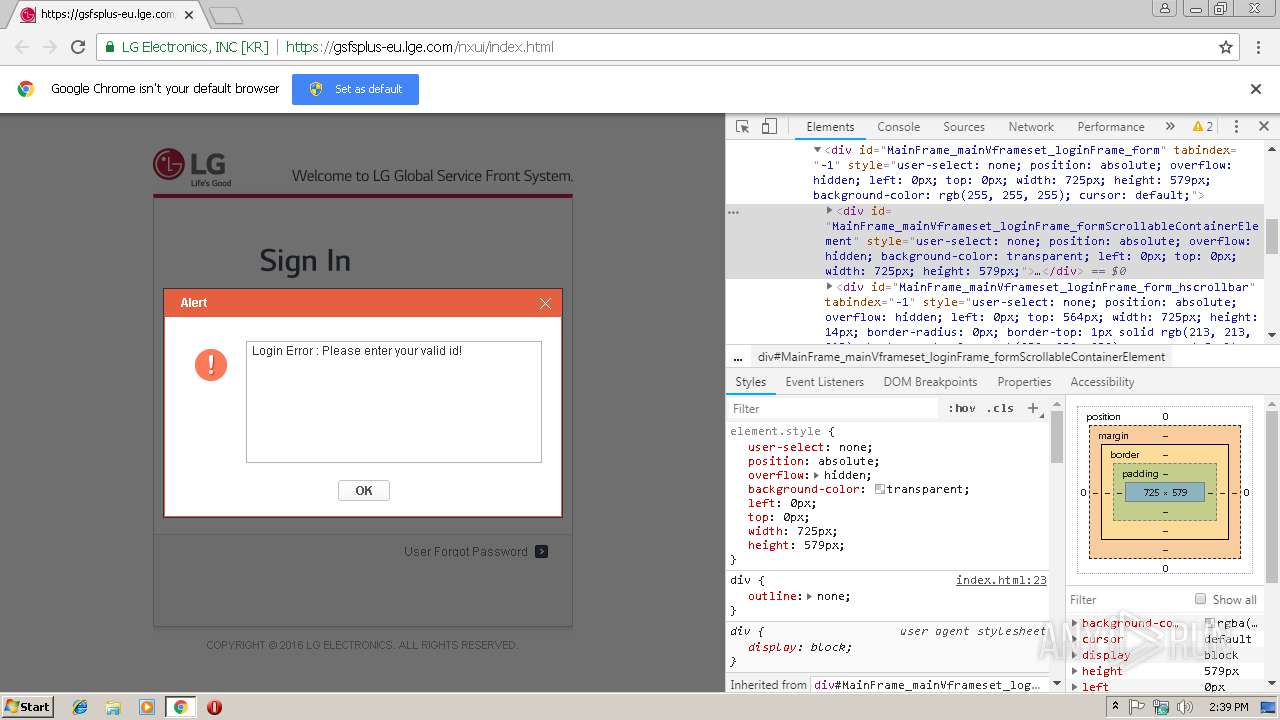Open the Chrome menu
The height and width of the screenshot is (720, 1280).
point(1258,47)
